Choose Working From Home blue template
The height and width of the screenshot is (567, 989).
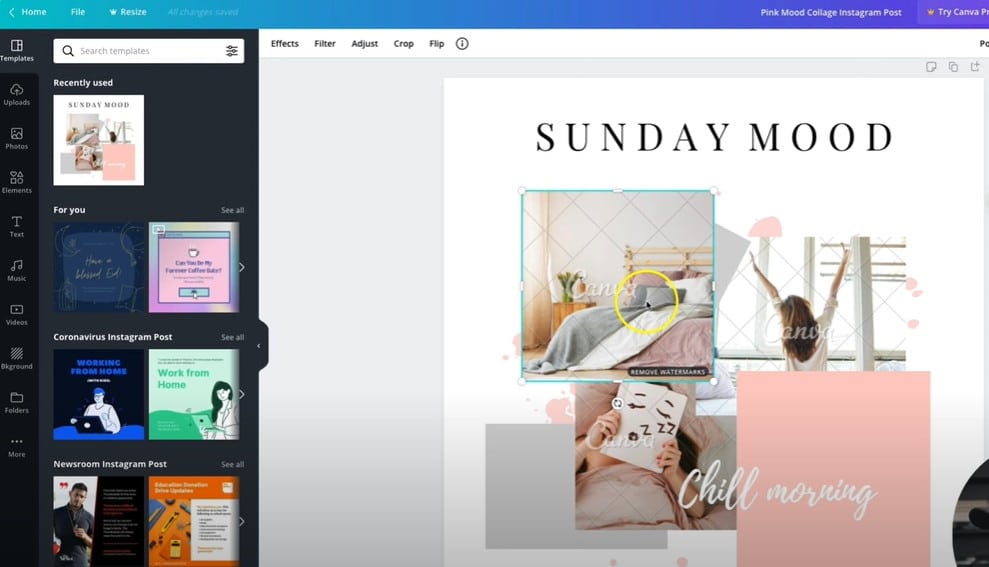(98, 395)
